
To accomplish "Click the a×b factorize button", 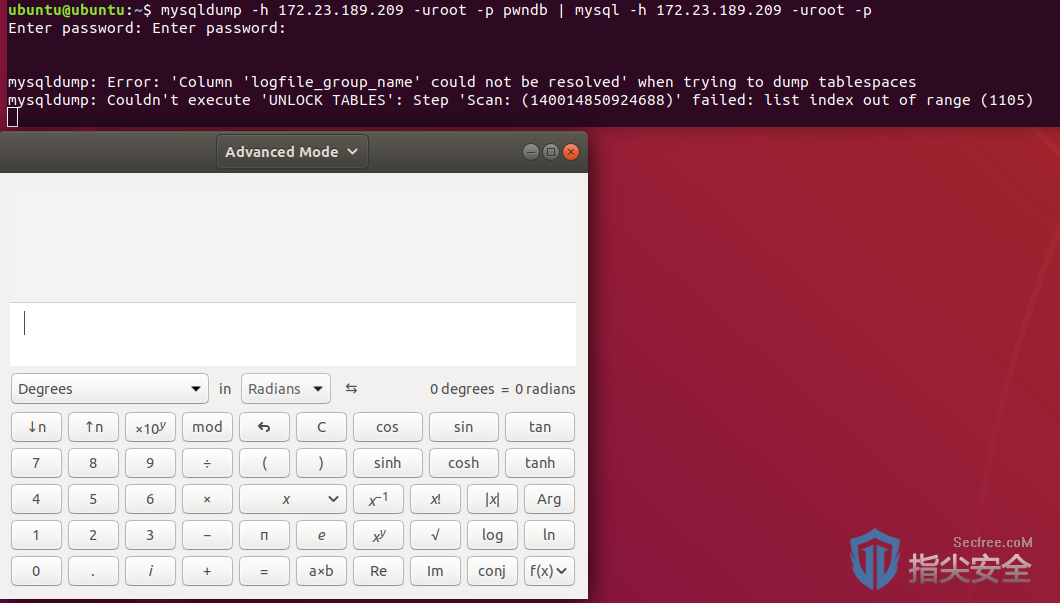I will (x=321, y=571).
